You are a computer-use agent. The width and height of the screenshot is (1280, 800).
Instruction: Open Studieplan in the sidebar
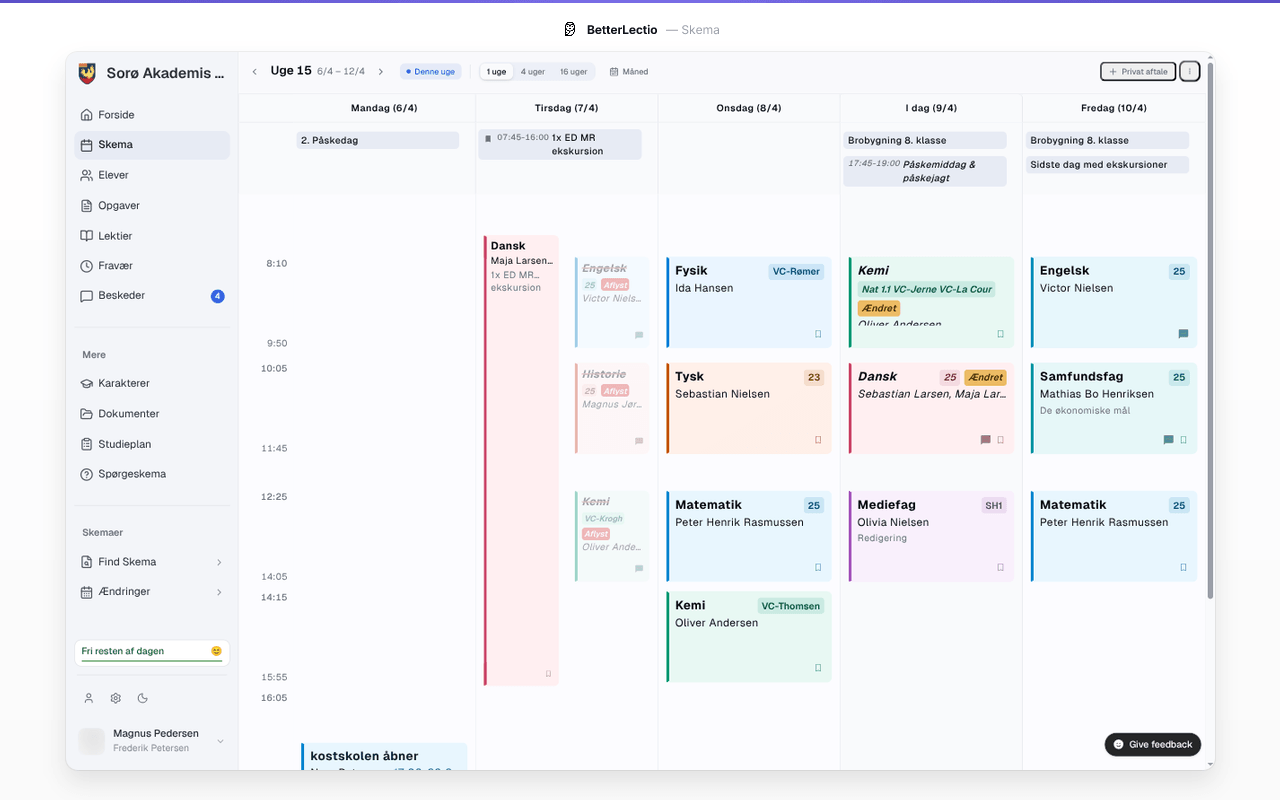click(152, 444)
